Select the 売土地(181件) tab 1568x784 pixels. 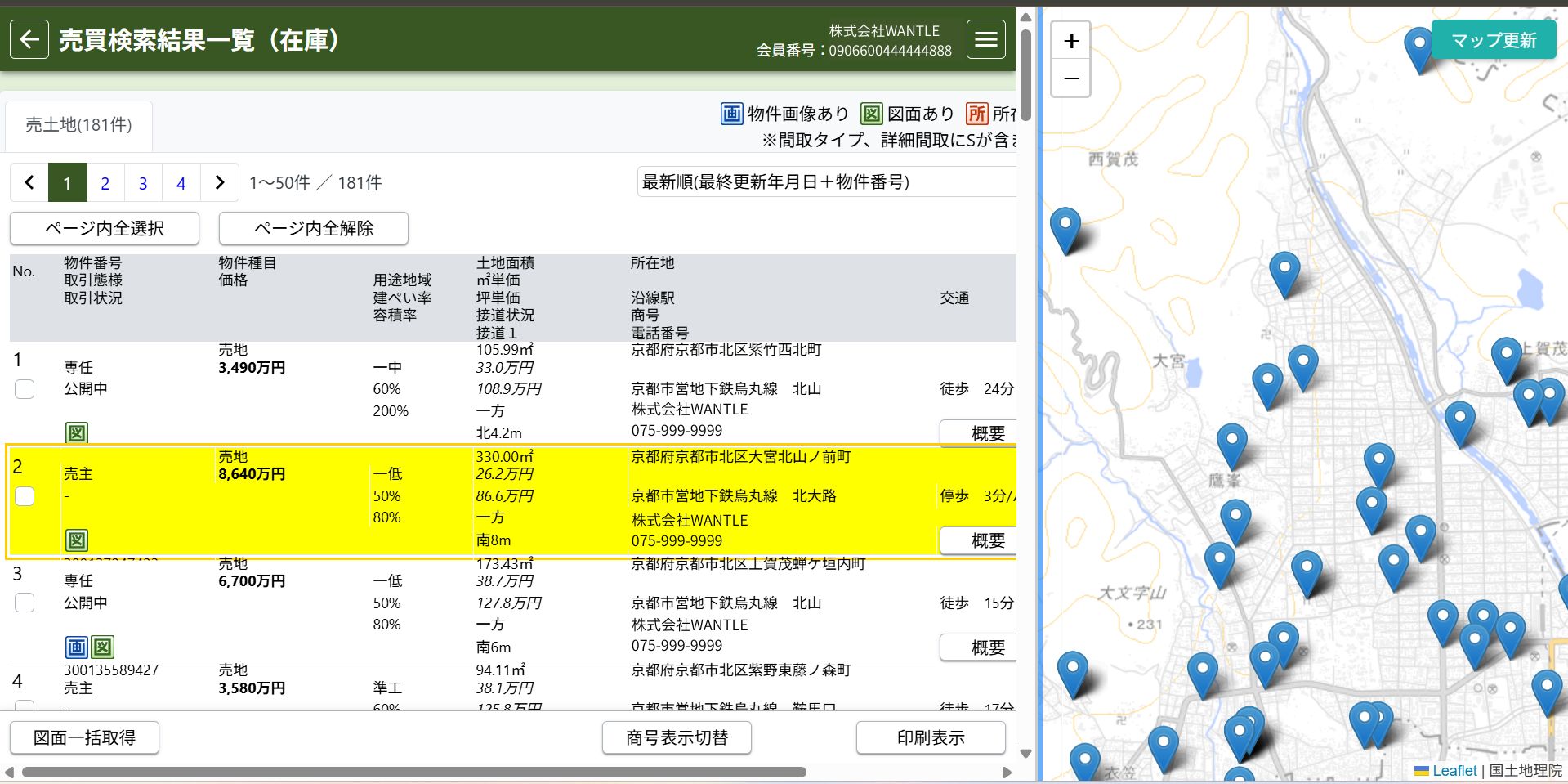[78, 124]
